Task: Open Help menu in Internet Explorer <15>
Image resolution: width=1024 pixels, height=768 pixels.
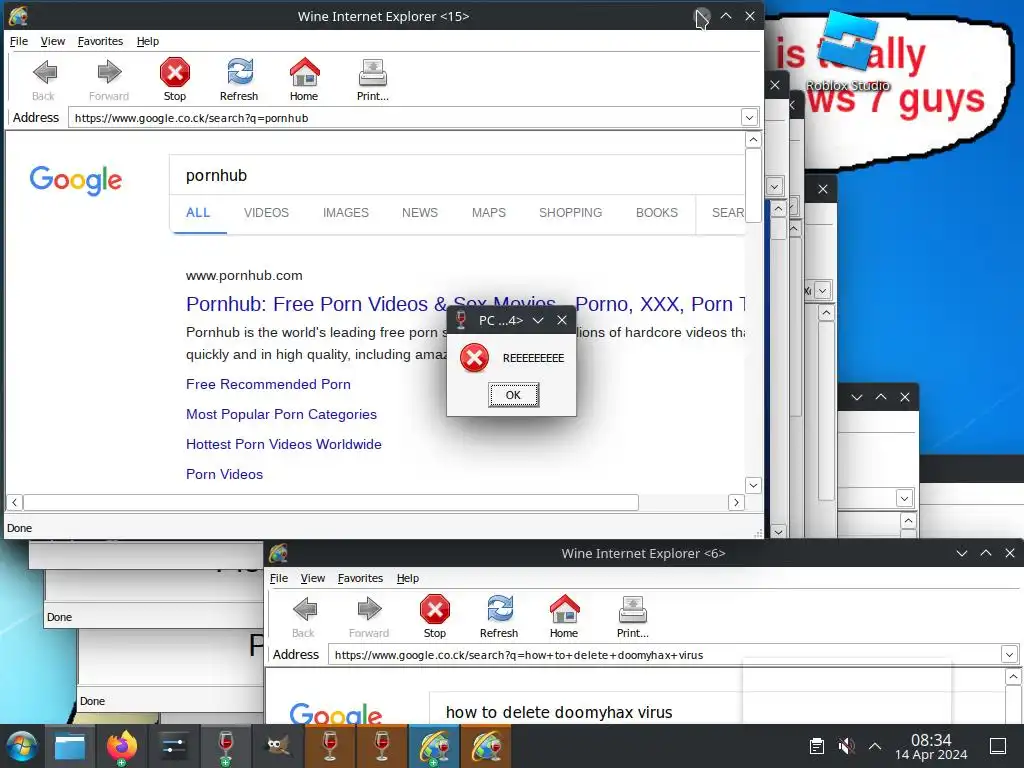Action: pyautogui.click(x=148, y=41)
